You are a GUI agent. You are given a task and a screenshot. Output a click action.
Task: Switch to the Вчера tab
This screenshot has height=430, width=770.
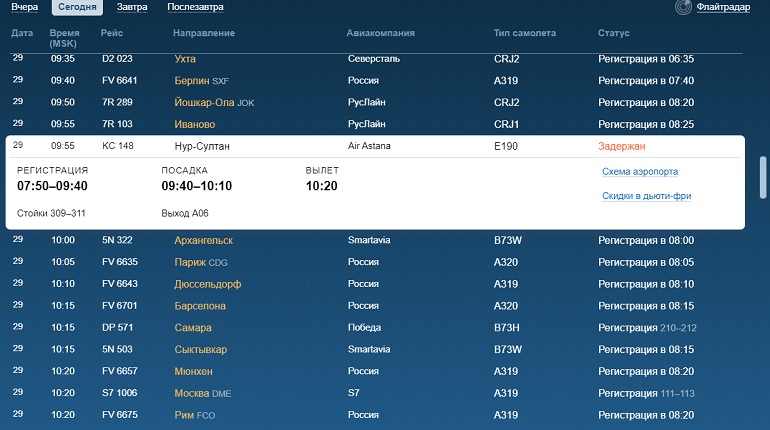[25, 7]
